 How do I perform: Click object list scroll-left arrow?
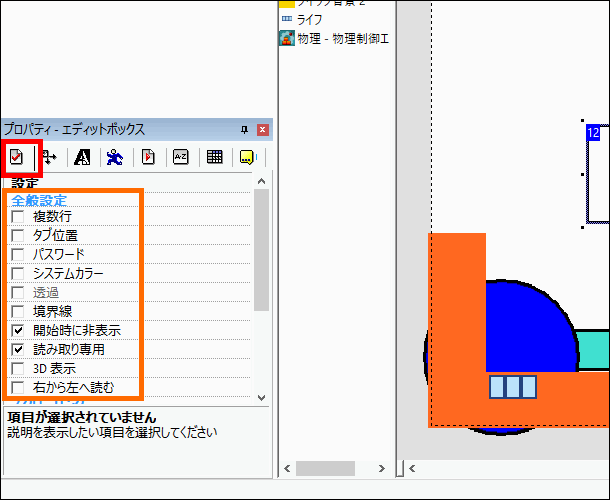(x=287, y=468)
